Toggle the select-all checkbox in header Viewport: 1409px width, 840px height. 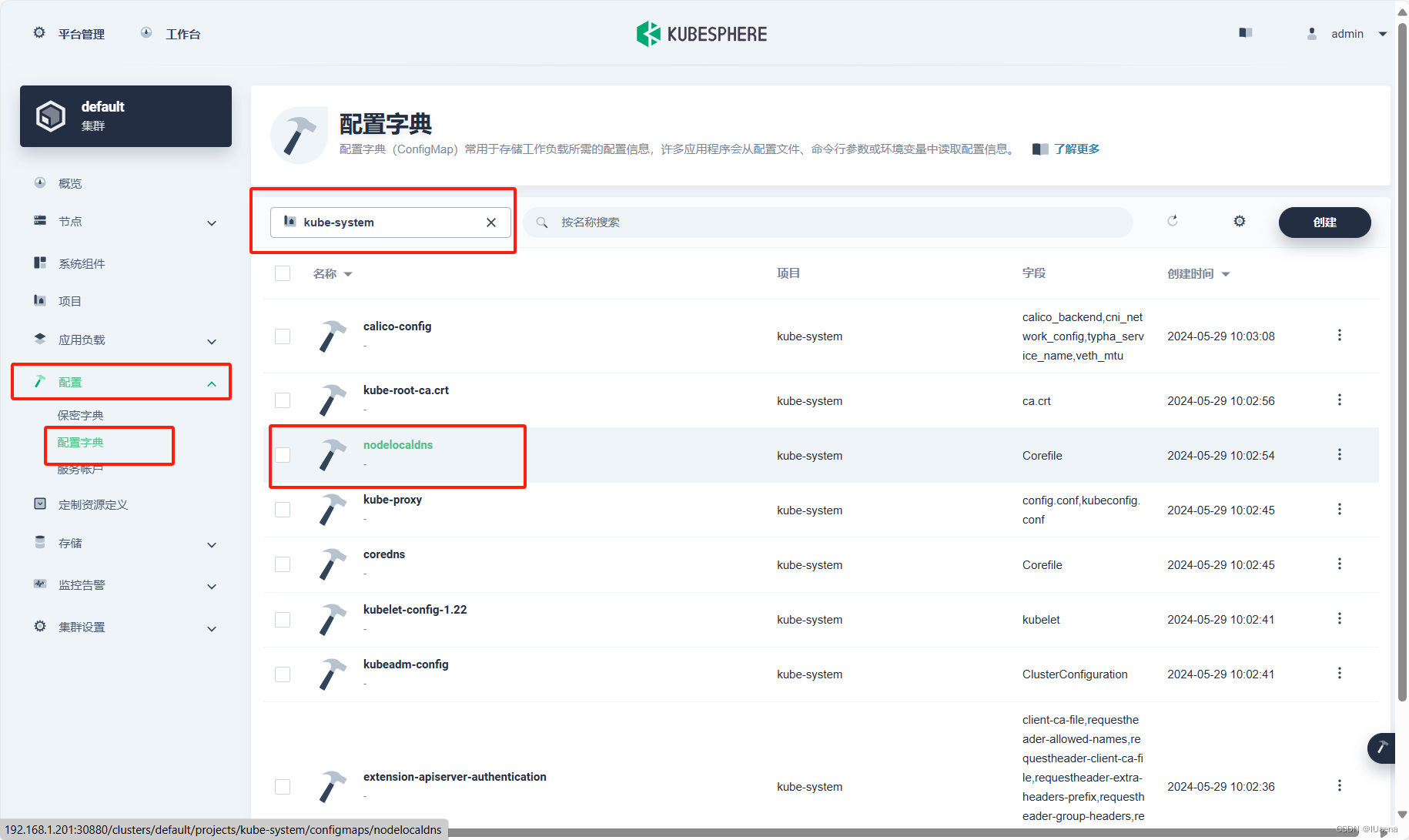(x=283, y=273)
